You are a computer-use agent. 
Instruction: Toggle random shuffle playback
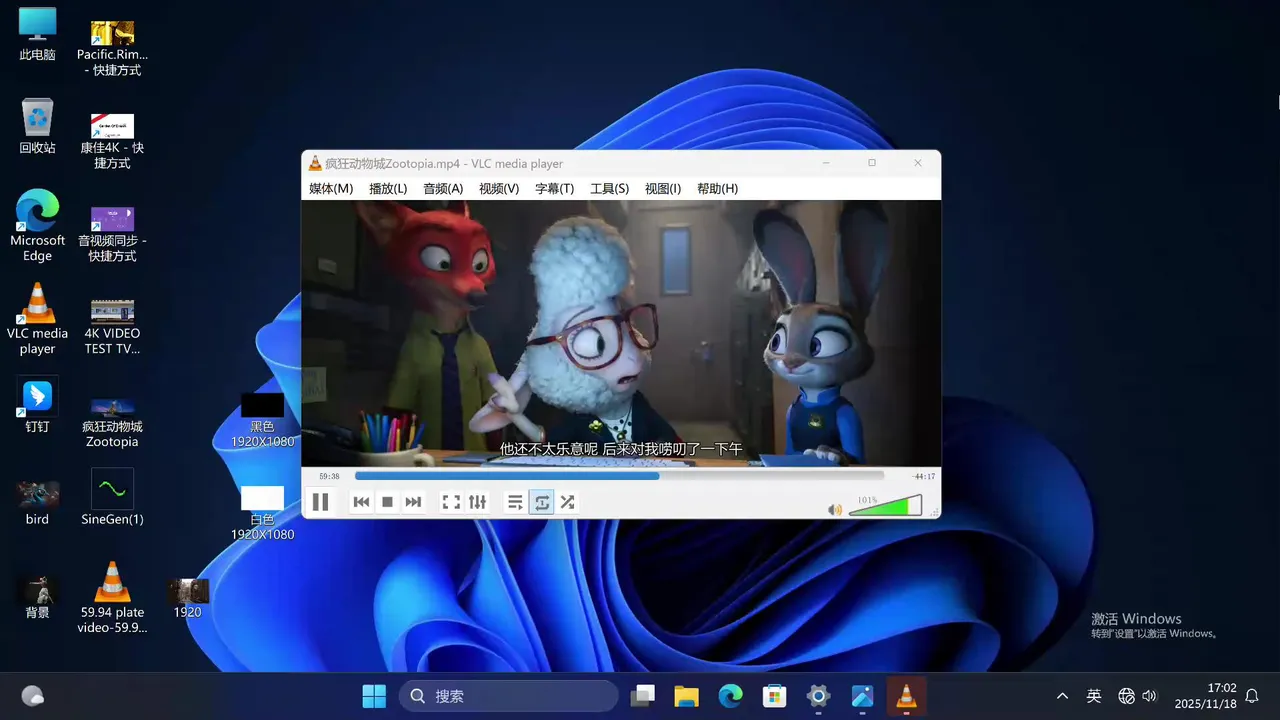567,502
